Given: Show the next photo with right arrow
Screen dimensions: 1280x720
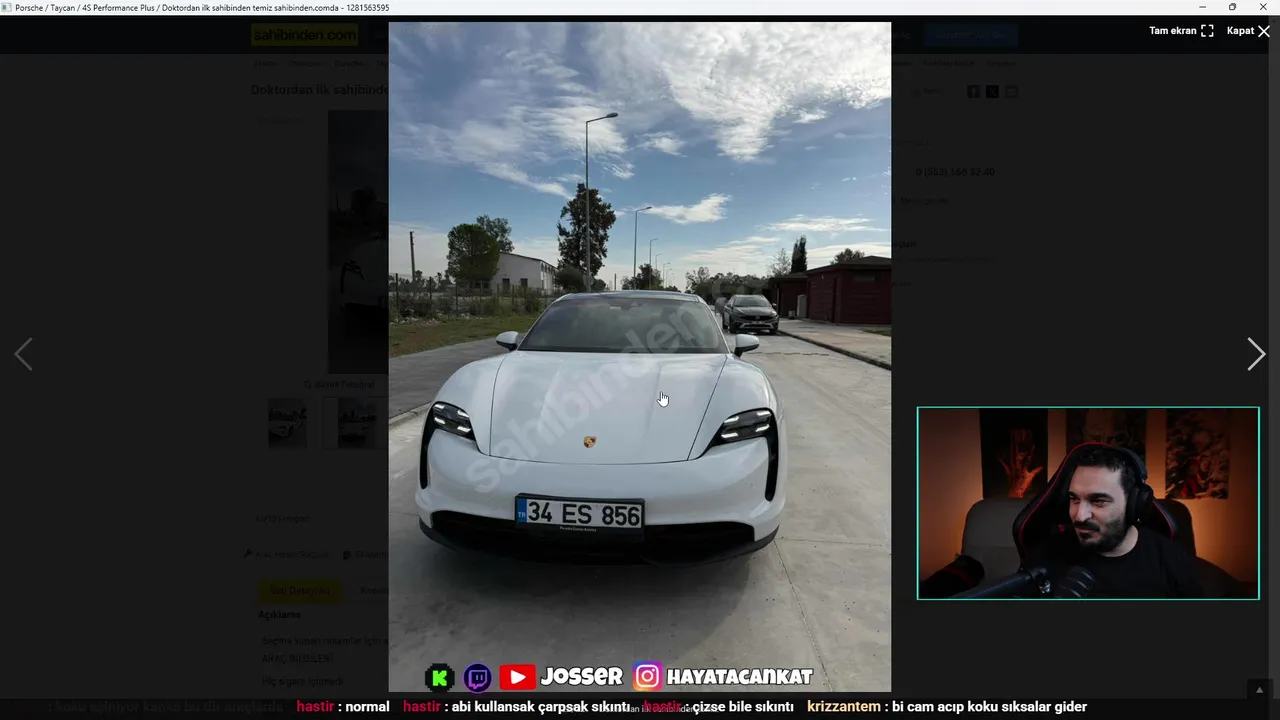Looking at the screenshot, I should (x=1256, y=354).
